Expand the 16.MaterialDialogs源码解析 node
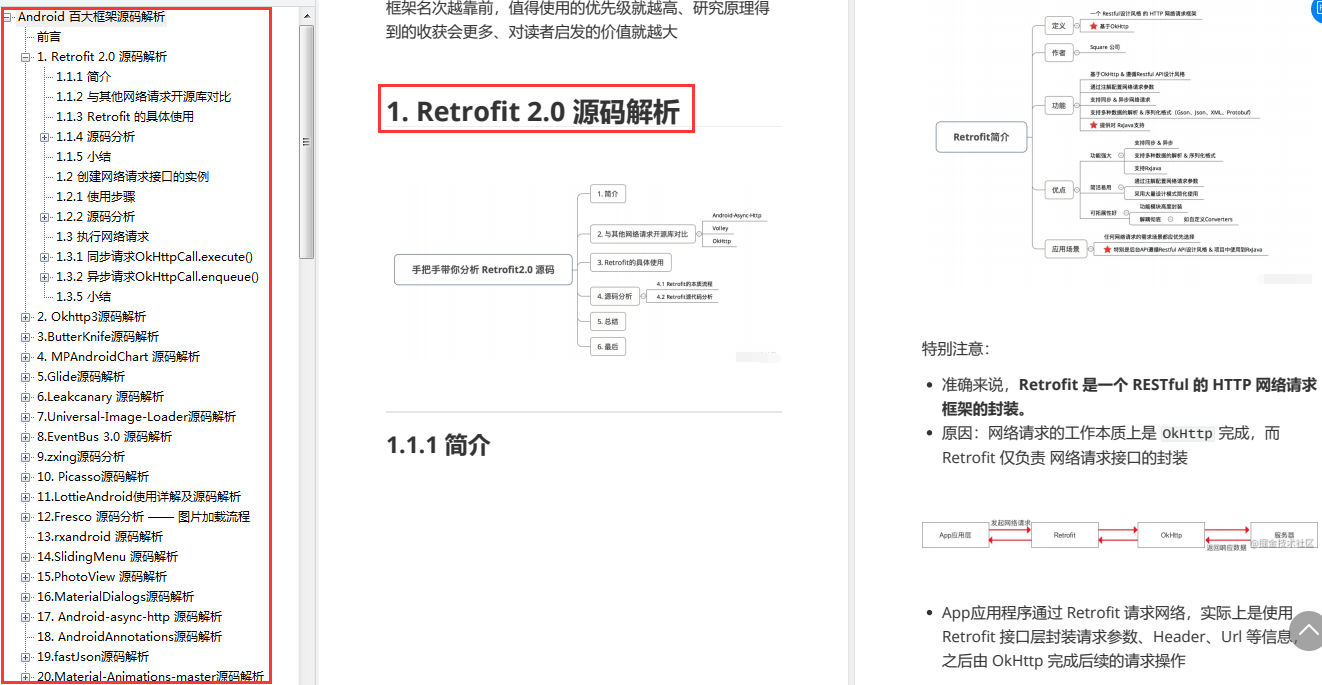Viewport: 1322px width, 685px height. coord(26,597)
